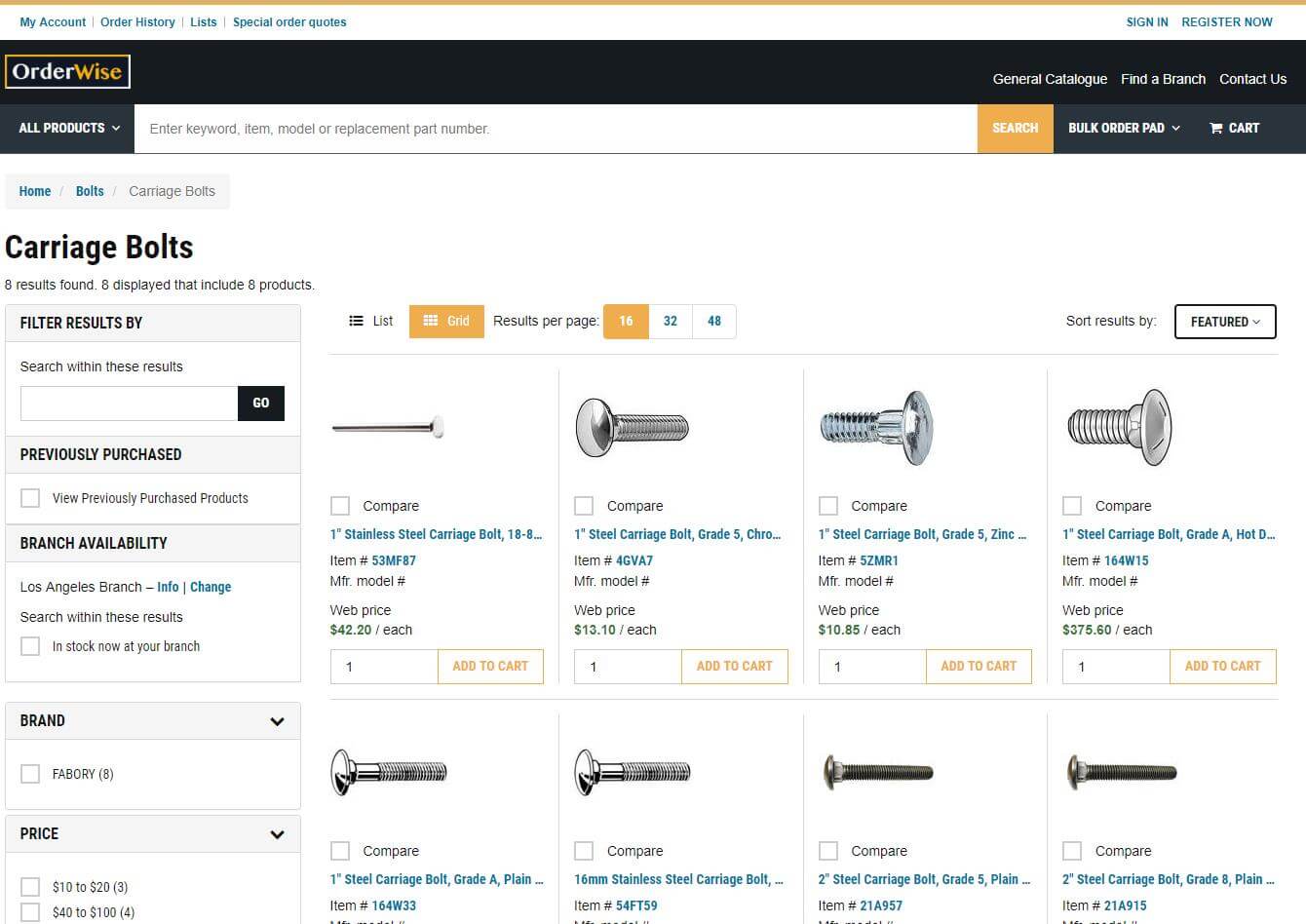Check View Previously Purchased Products

(30, 498)
